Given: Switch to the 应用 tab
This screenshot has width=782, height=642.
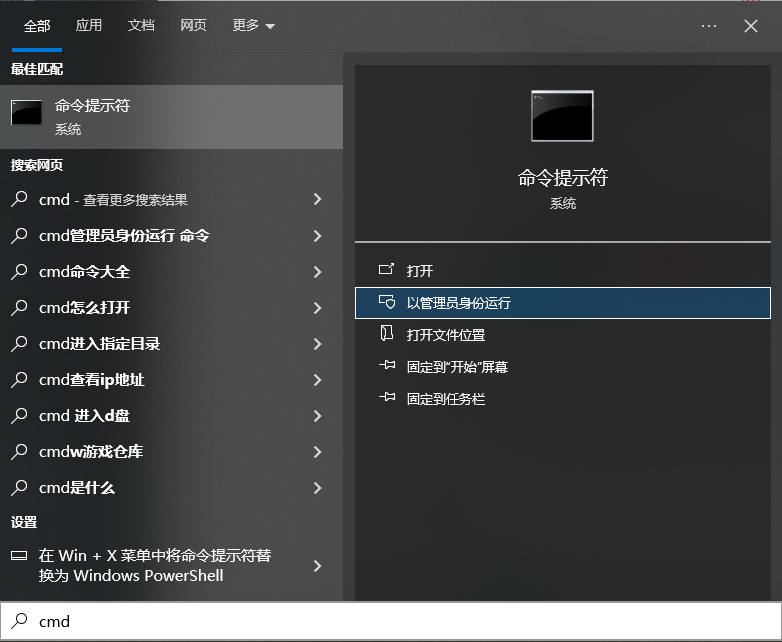Looking at the screenshot, I should (x=89, y=26).
